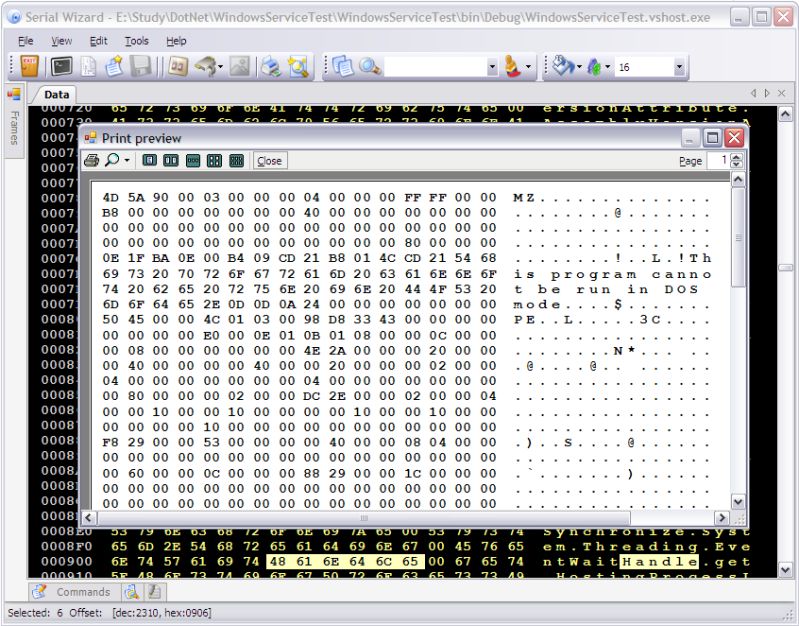Open the zoom dropdown arrow in Print preview
This screenshot has height=626, width=799.
tap(126, 161)
